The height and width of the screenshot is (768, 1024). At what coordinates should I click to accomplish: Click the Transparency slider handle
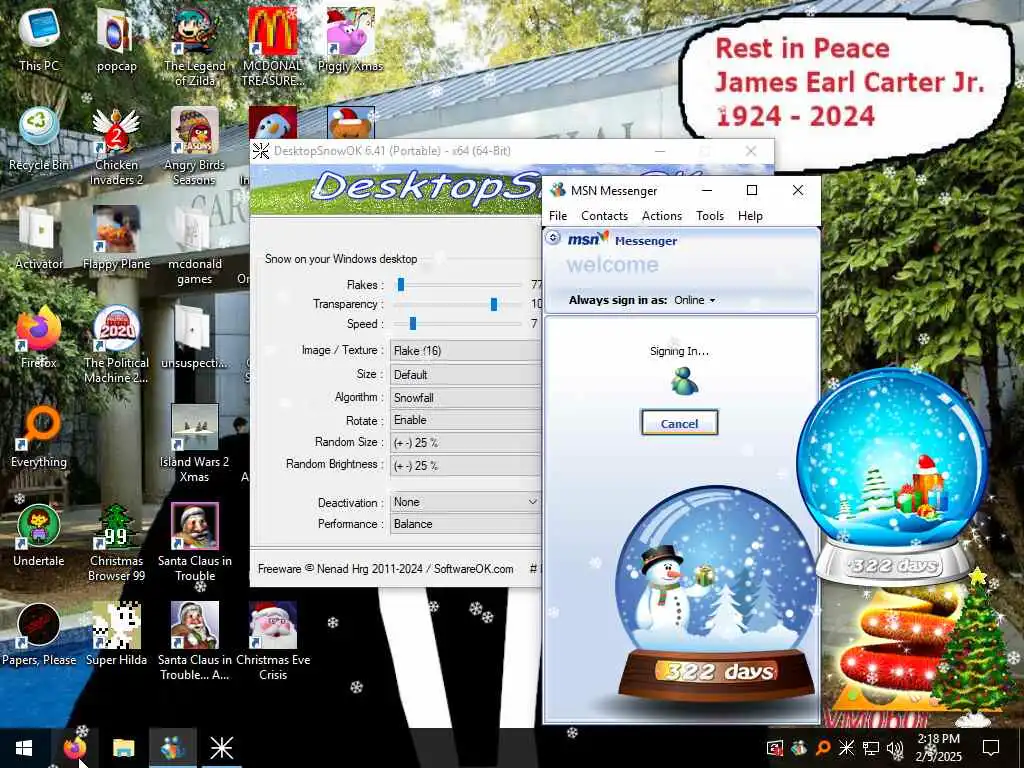[494, 304]
